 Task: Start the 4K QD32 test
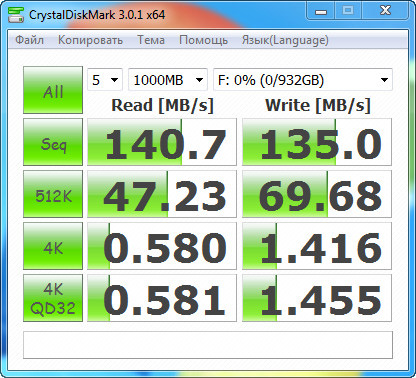[x=53, y=298]
